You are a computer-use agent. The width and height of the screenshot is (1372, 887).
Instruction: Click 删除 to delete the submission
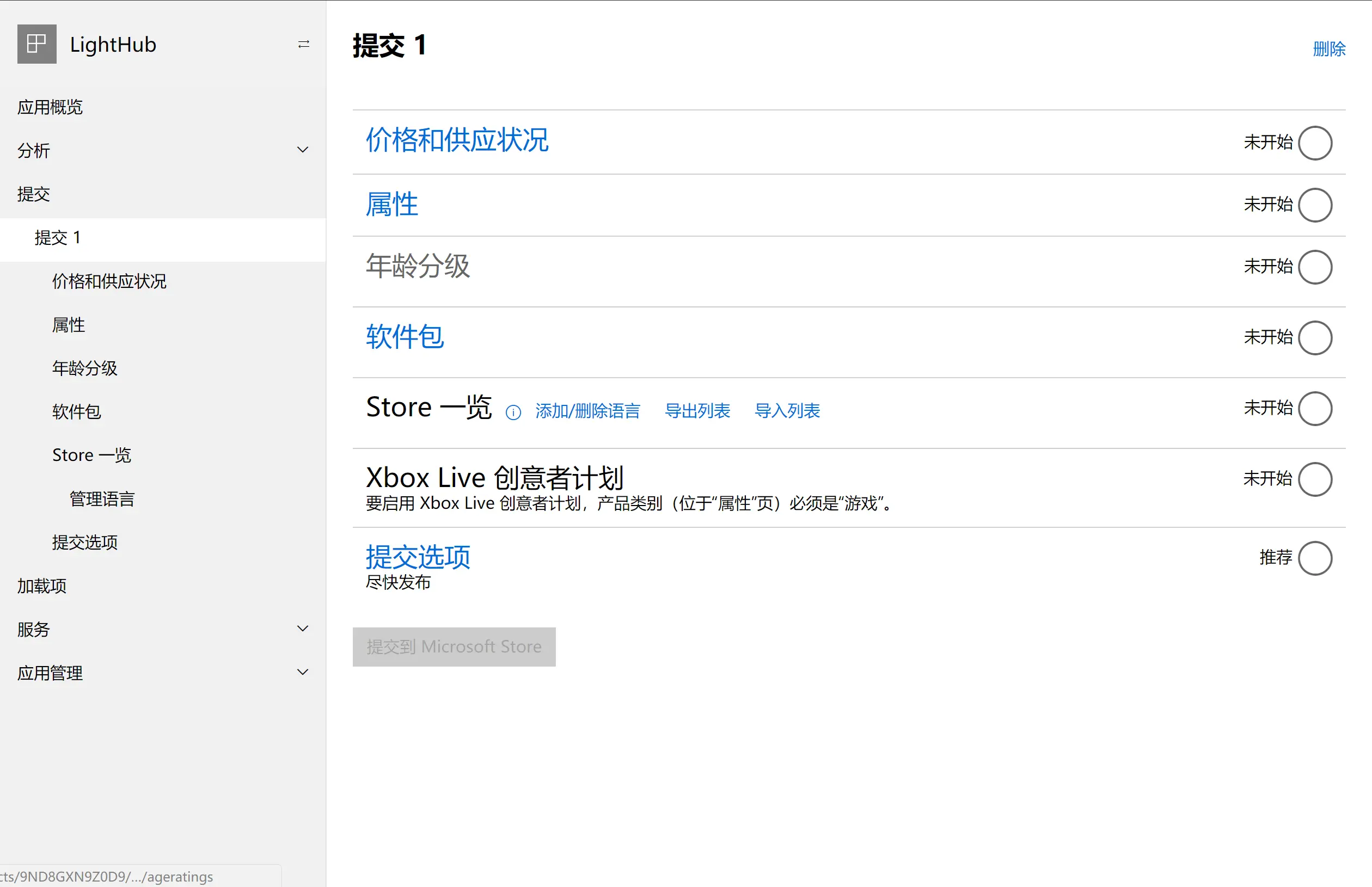pyautogui.click(x=1328, y=49)
